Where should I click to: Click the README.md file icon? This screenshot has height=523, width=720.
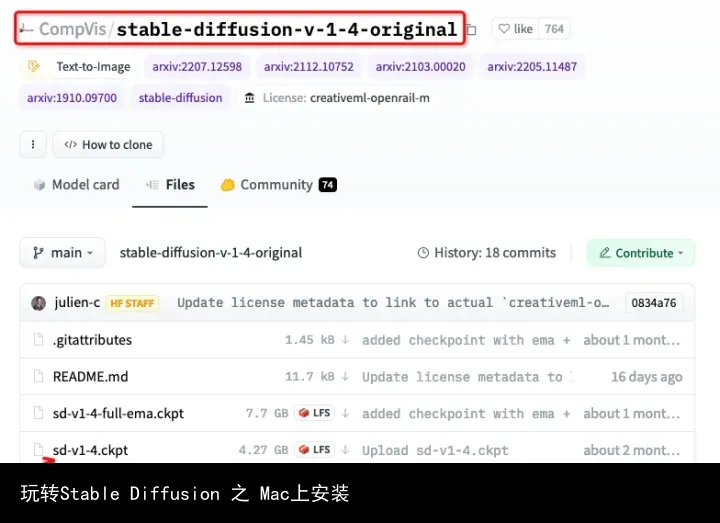coord(39,377)
